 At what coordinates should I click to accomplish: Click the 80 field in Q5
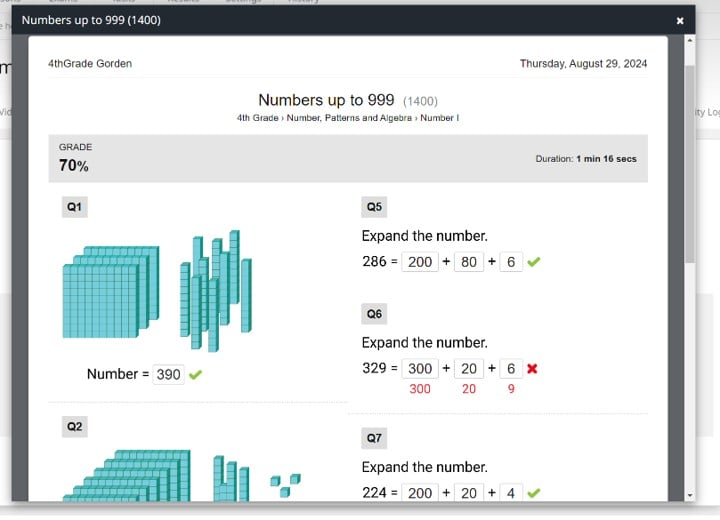click(x=467, y=262)
